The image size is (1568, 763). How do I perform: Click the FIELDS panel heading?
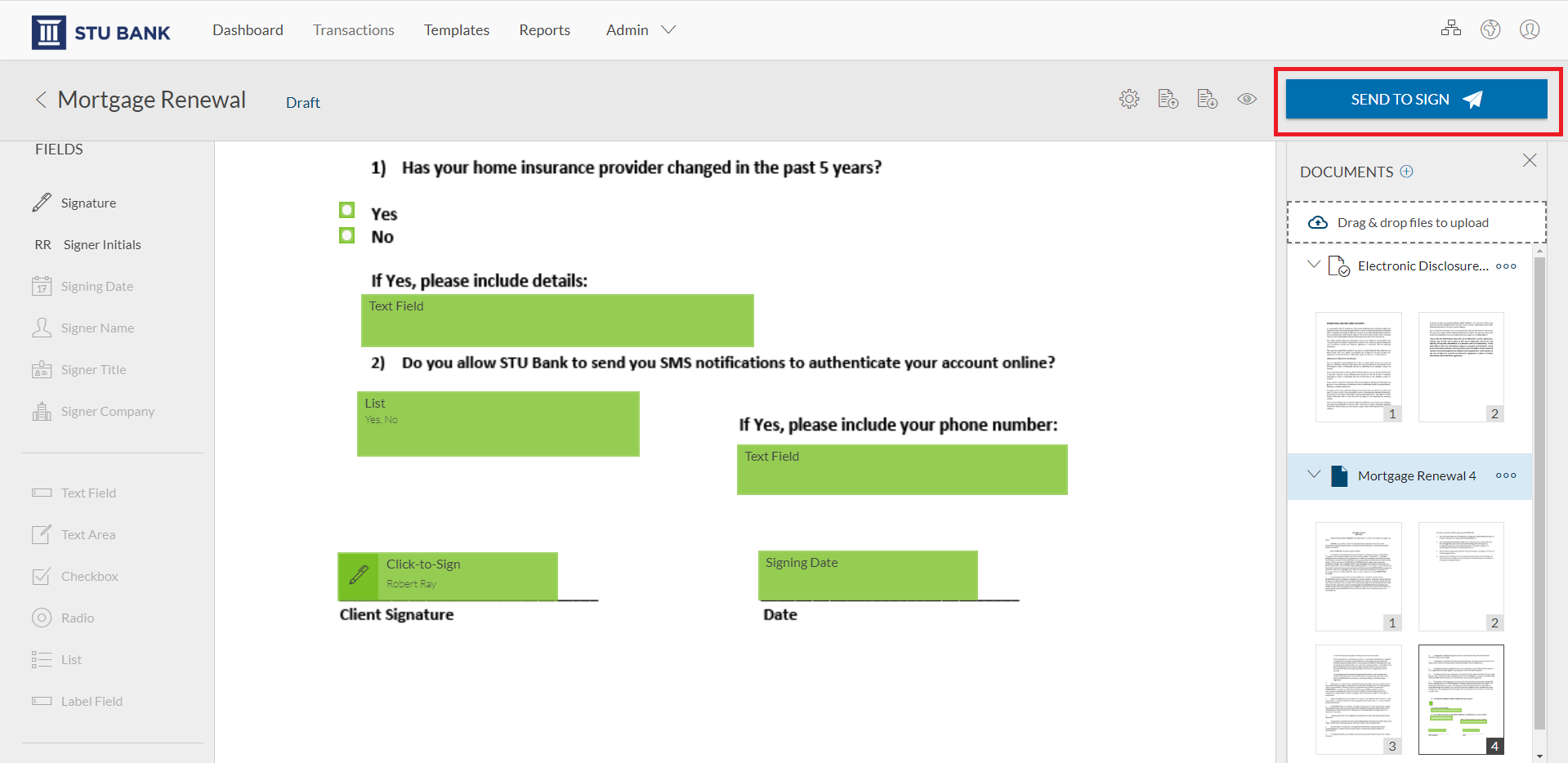[x=59, y=149]
